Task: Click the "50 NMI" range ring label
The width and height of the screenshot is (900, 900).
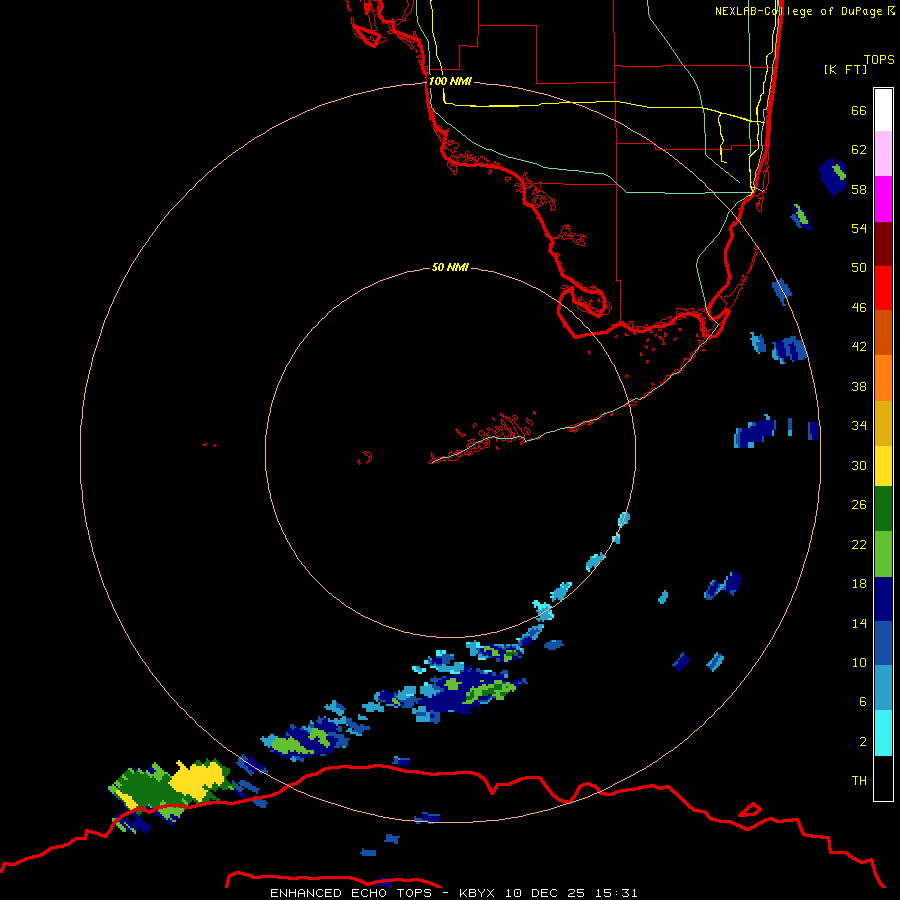Action: pos(450,267)
